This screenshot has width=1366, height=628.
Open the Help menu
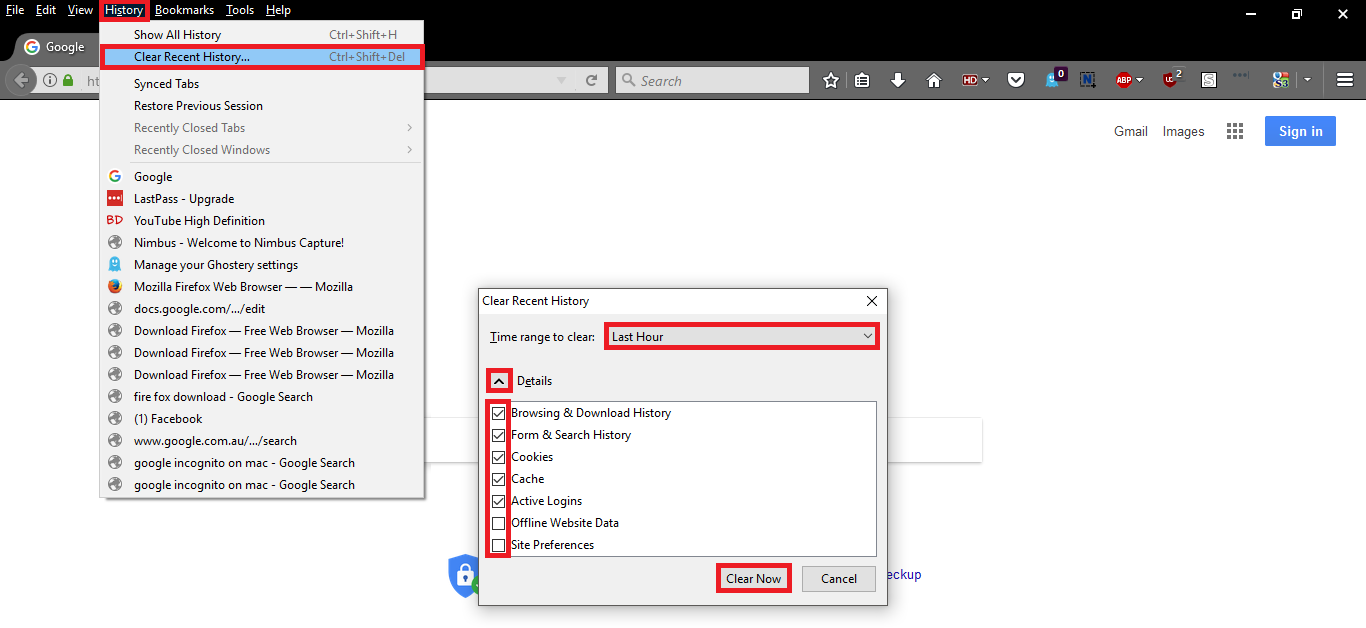click(x=278, y=10)
